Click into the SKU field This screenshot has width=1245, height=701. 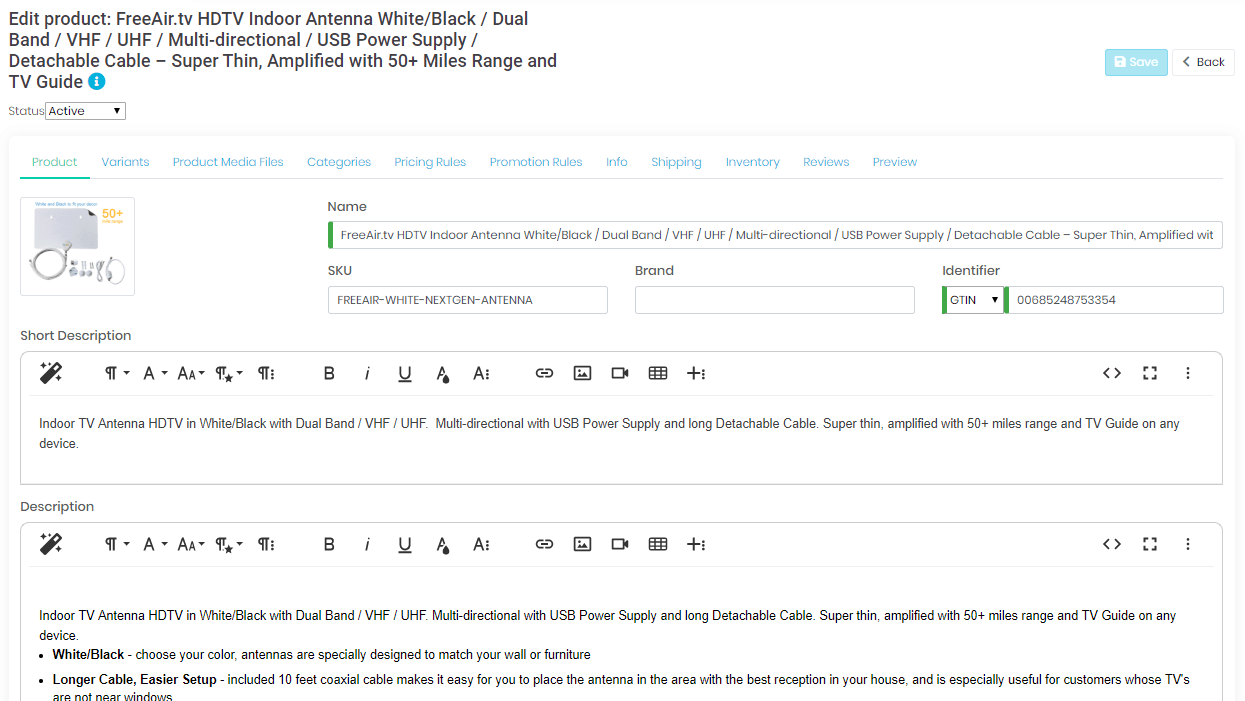tap(468, 300)
